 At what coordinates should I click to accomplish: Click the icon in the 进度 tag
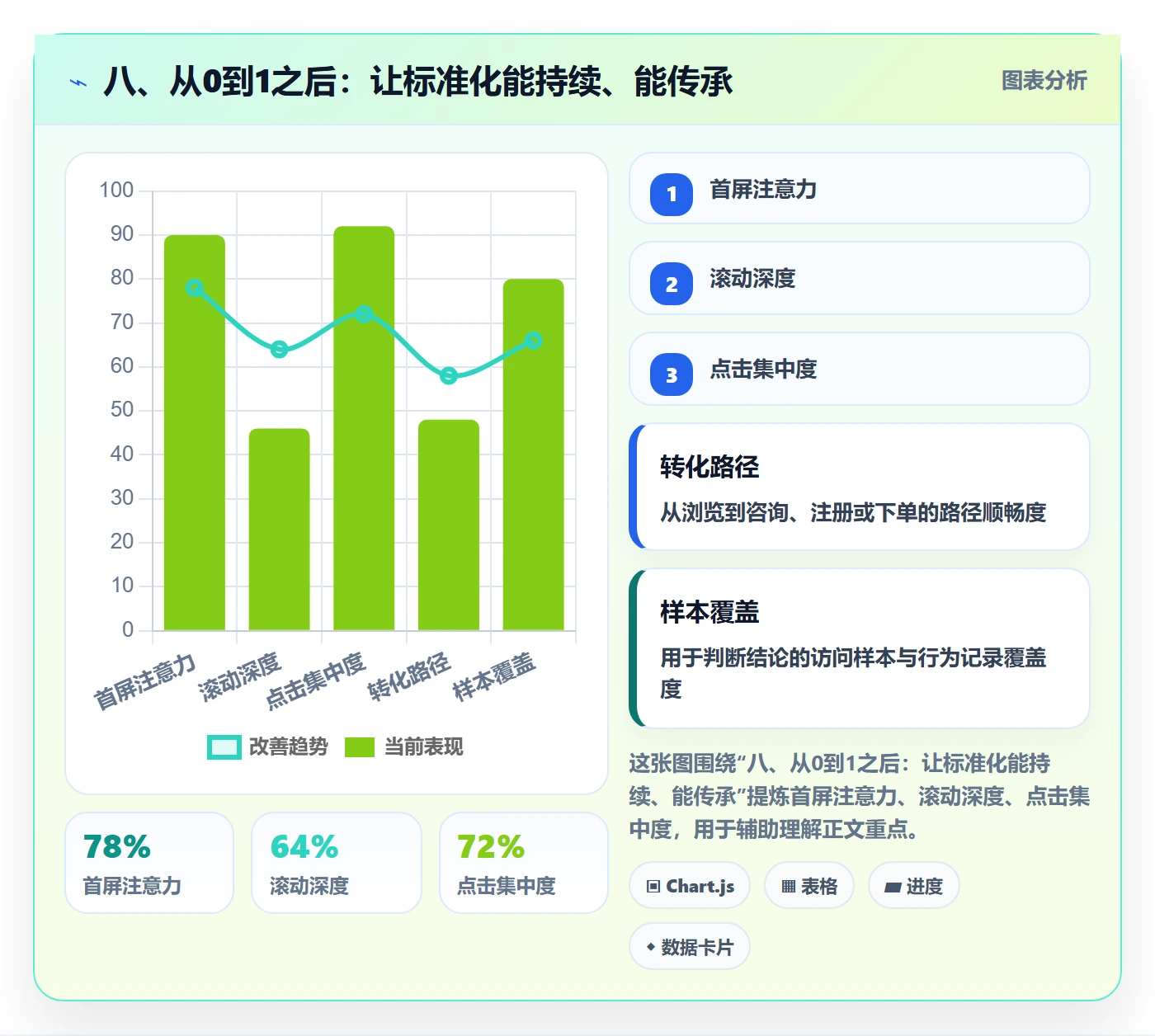pyautogui.click(x=893, y=888)
